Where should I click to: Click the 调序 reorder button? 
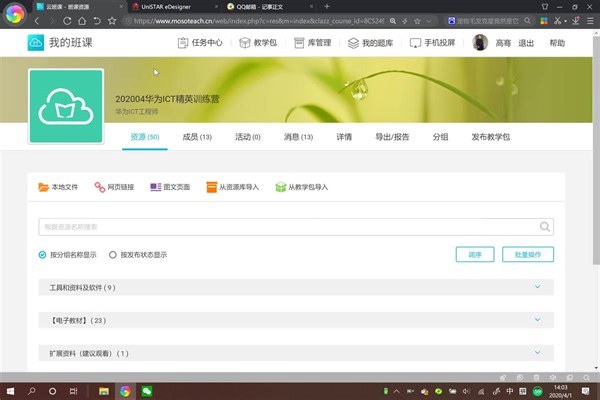click(x=475, y=254)
